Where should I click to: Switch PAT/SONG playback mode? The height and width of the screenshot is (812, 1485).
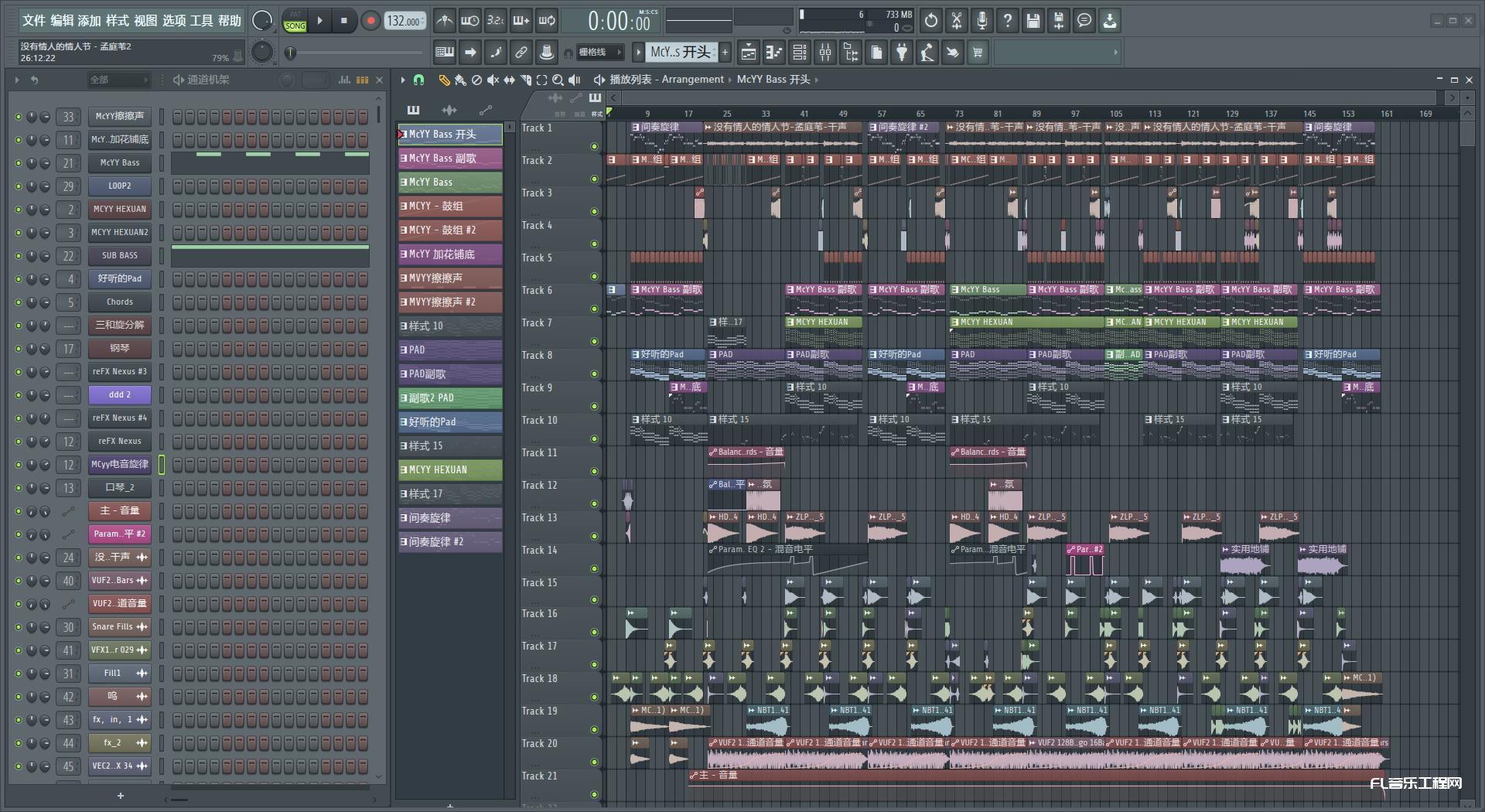click(x=295, y=21)
